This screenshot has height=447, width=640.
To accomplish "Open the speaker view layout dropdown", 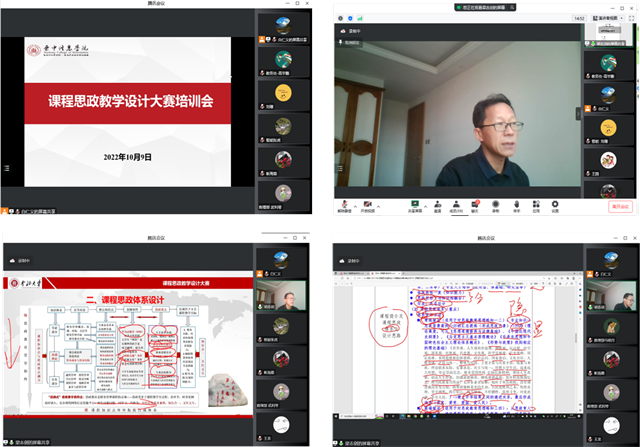I will [608, 18].
